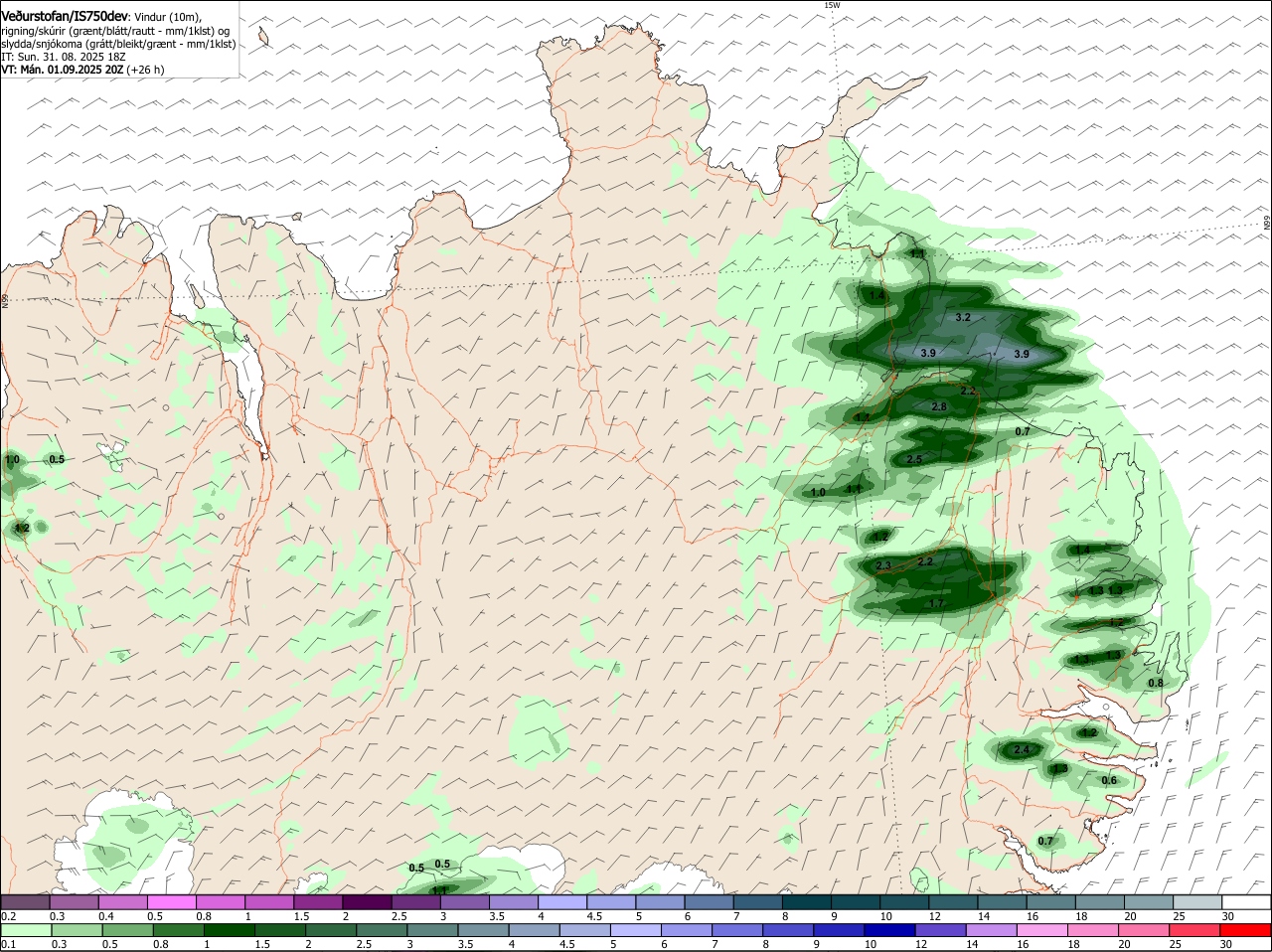Pick the light grey 25 swatch in upper legend row
The width and height of the screenshot is (1272, 952).
coord(1197,902)
